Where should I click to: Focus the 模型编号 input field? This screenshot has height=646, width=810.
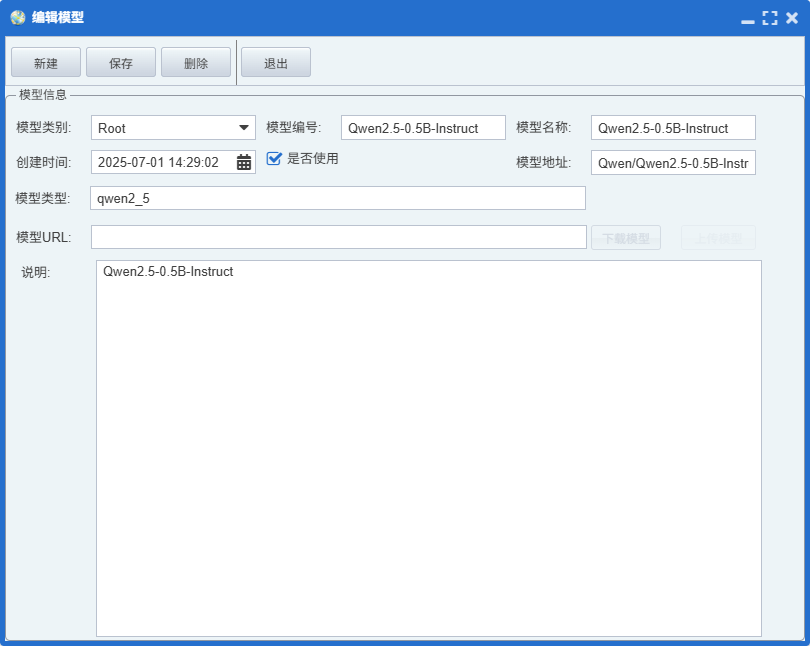[423, 128]
